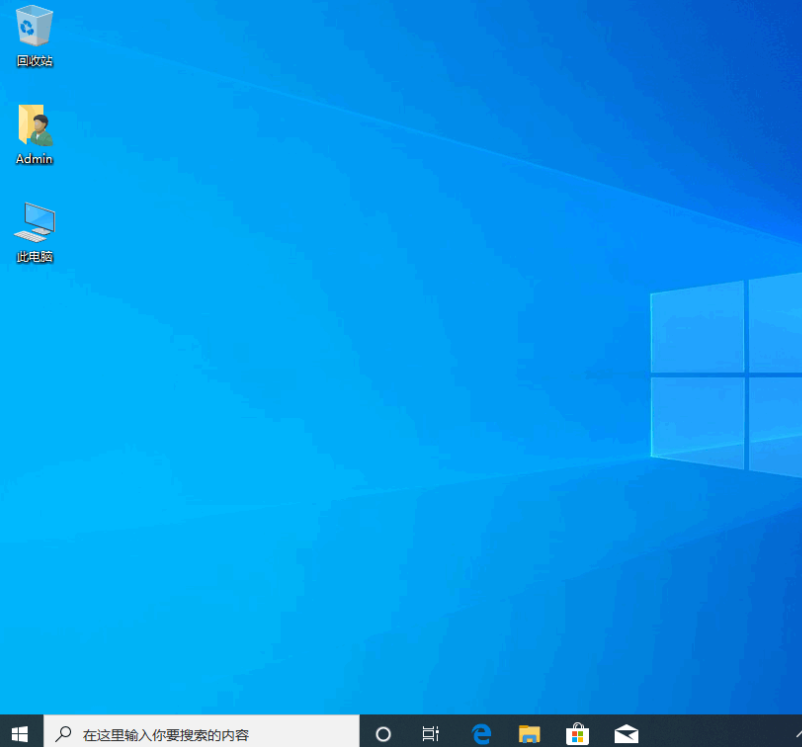
Task: Open File Explorer from the taskbar
Action: pyautogui.click(x=529, y=732)
